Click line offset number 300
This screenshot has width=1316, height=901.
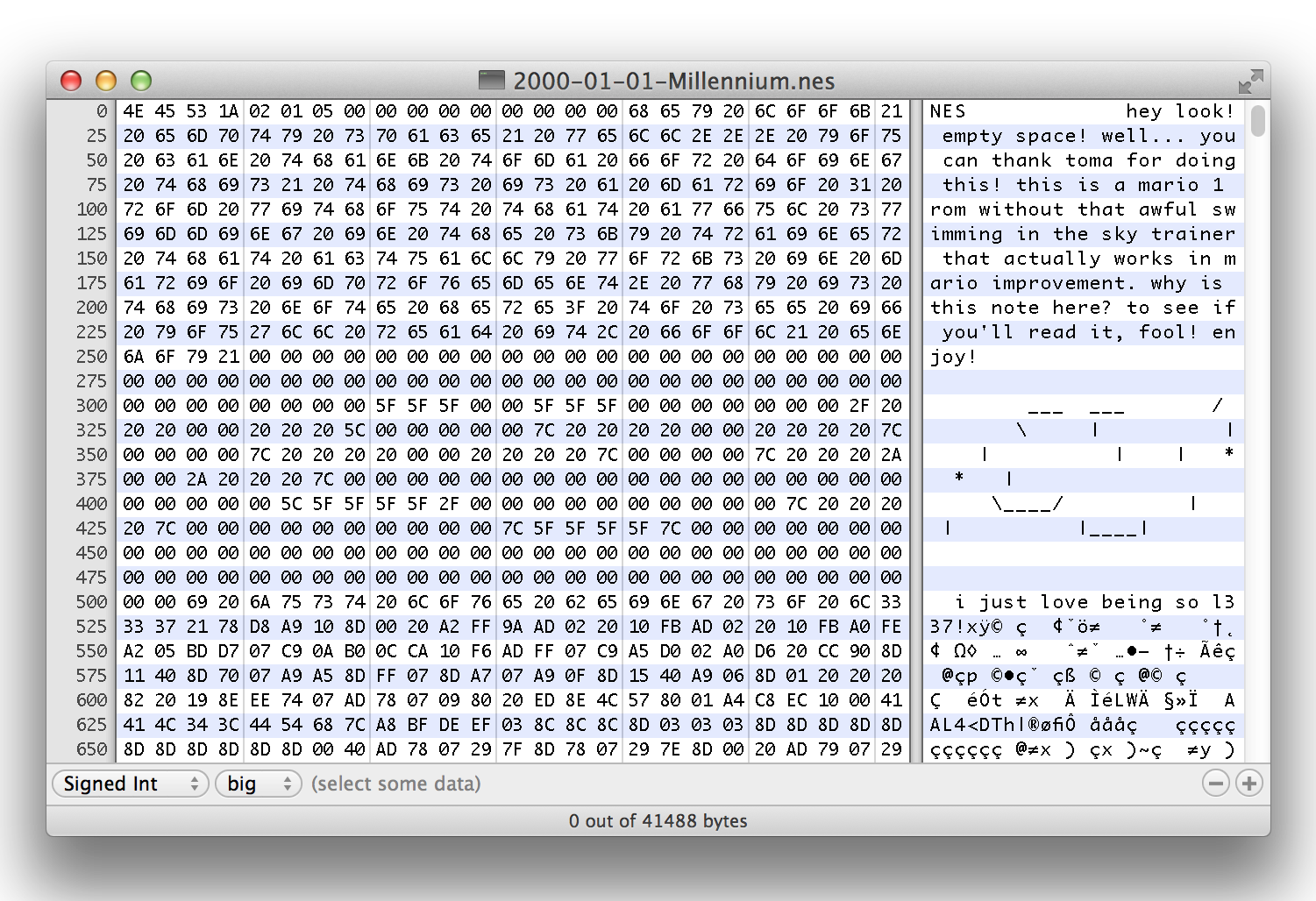coord(92,406)
